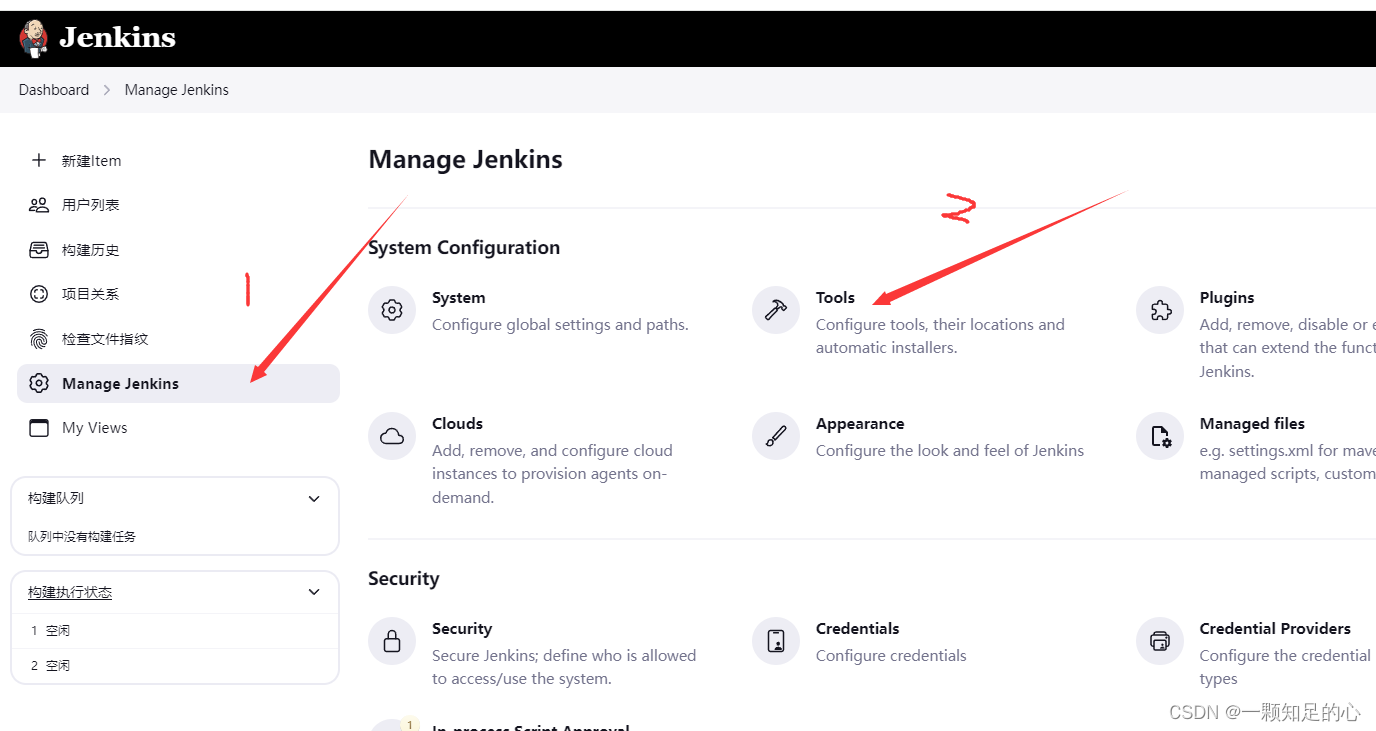Click the System gear icon
The image size is (1376, 731).
point(392,310)
